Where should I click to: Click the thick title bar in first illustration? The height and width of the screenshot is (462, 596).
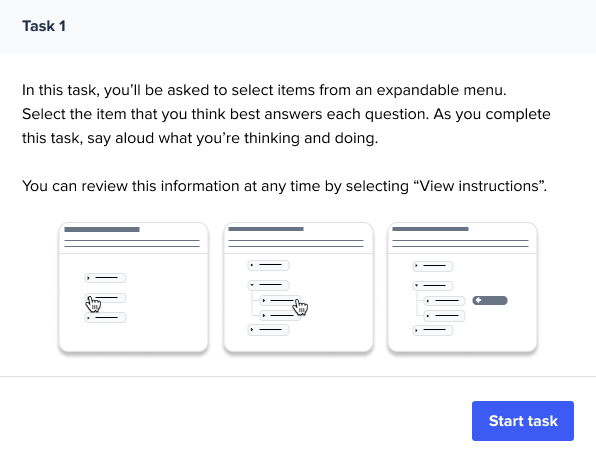coord(102,229)
